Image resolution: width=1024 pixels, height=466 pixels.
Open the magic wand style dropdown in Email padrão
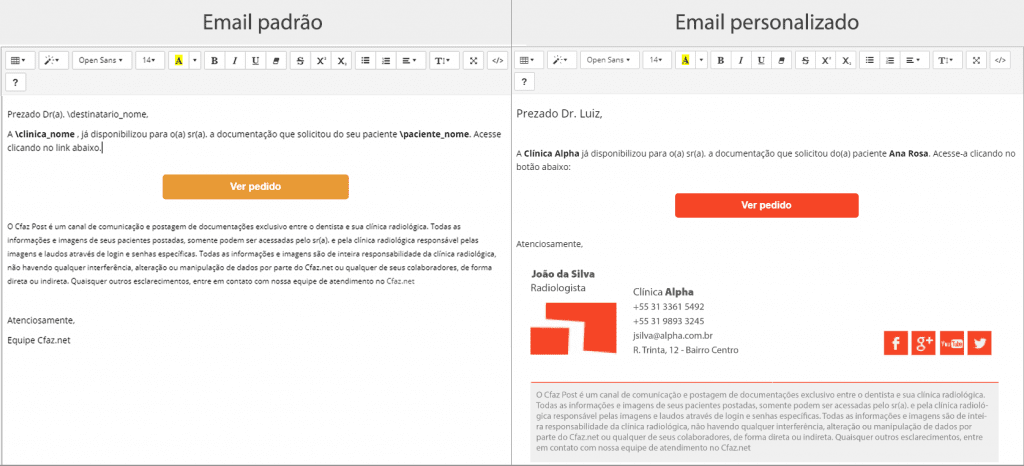[53, 60]
